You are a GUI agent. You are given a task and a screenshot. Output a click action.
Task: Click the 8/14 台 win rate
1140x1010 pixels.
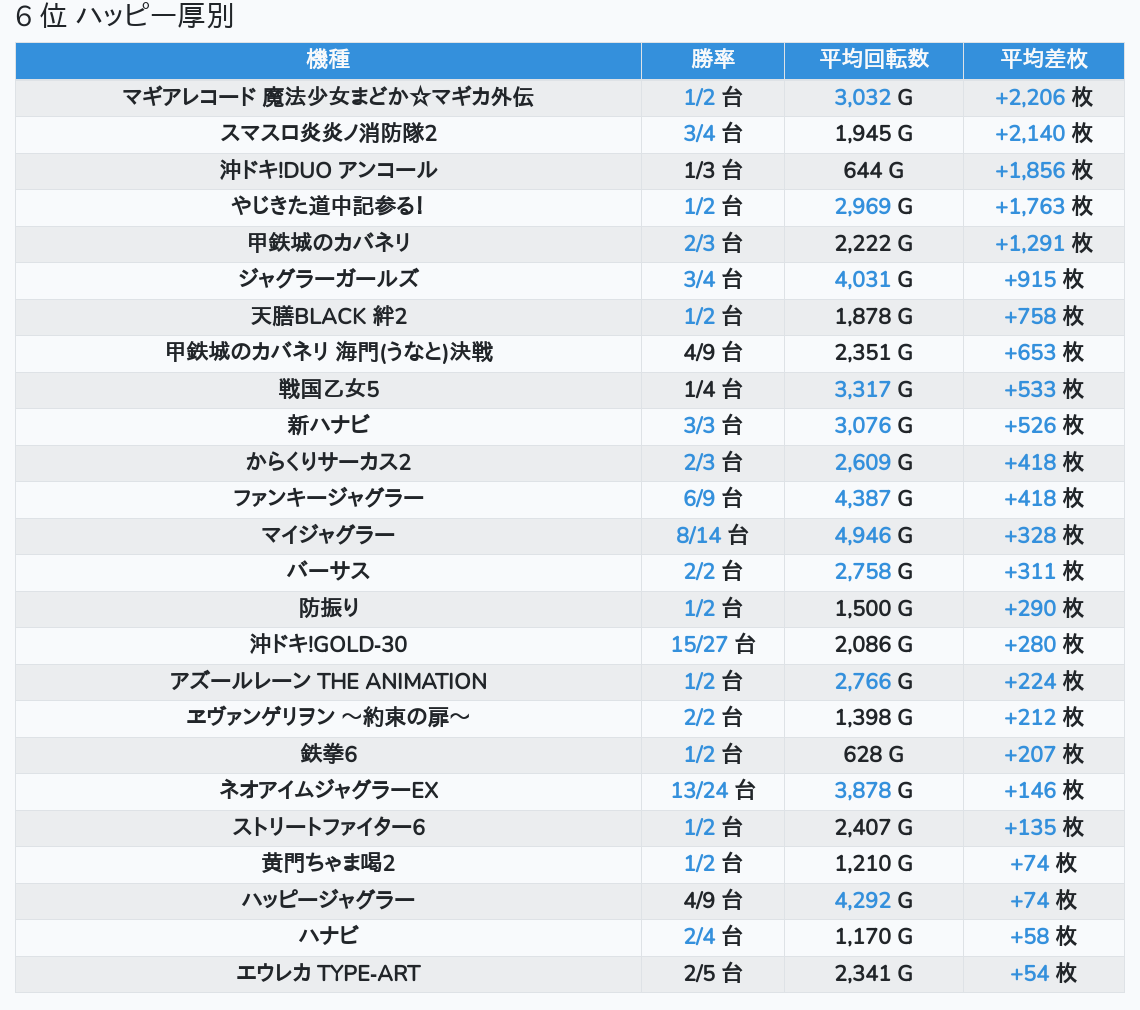(x=712, y=535)
